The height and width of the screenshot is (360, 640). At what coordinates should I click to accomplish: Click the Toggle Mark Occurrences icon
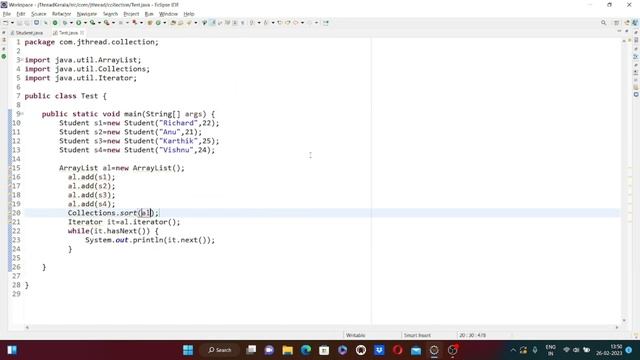(213, 23)
